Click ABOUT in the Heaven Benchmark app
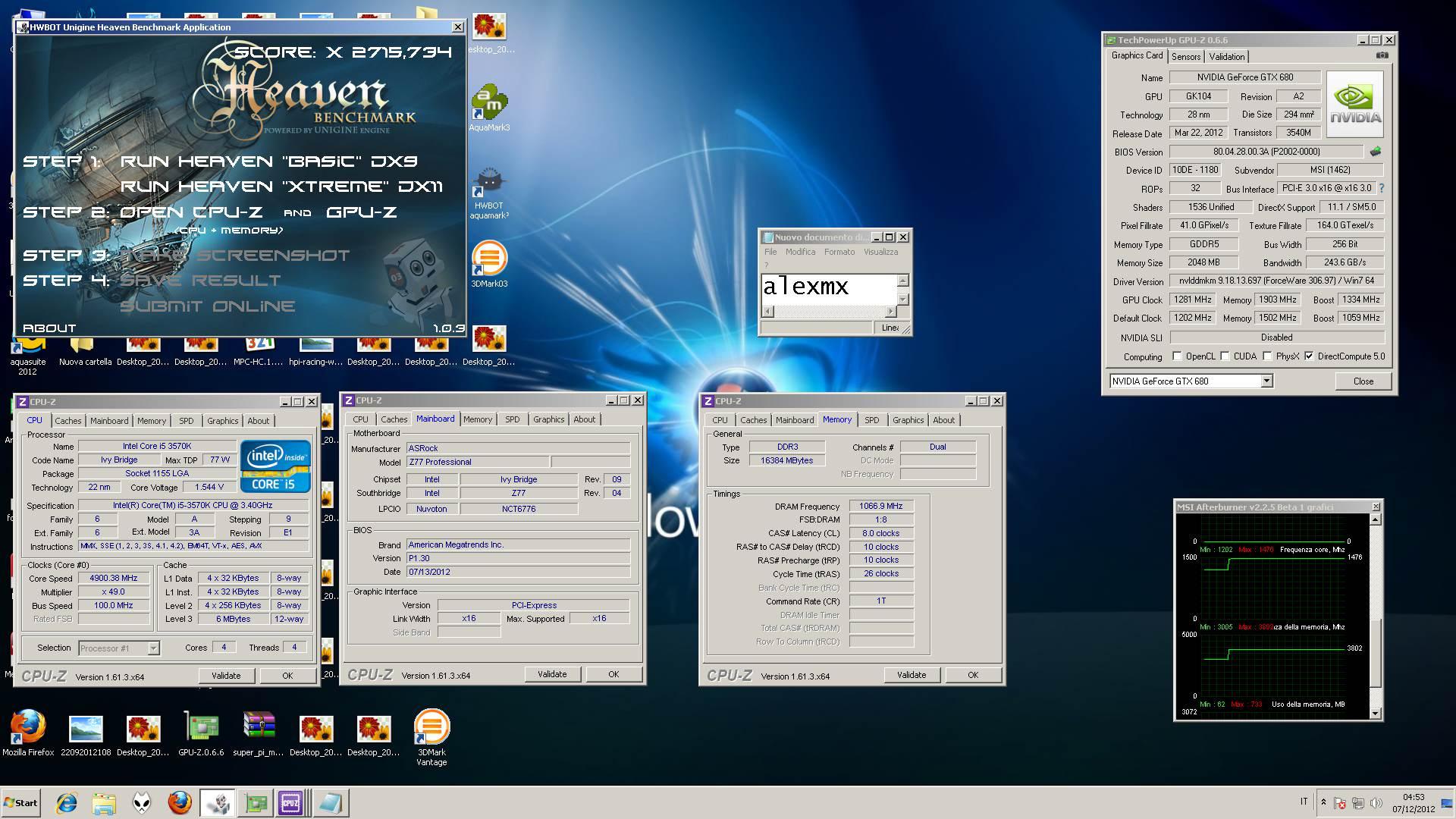Viewport: 1456px width, 819px height. [x=49, y=328]
